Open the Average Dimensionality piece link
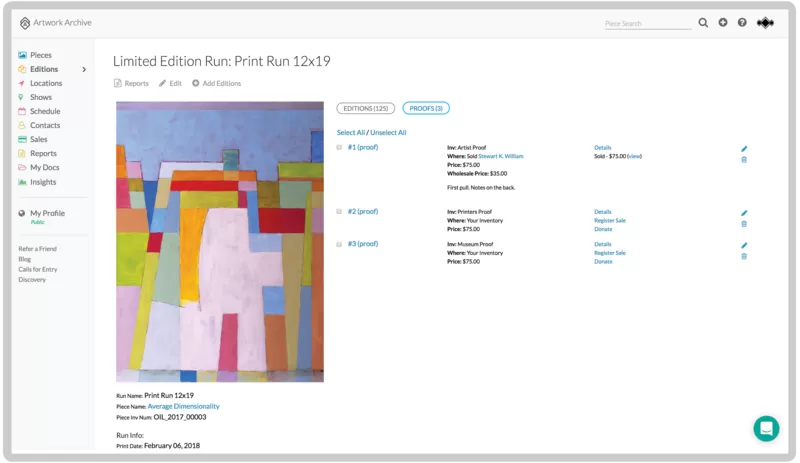The height and width of the screenshot is (463, 800). coord(184,406)
